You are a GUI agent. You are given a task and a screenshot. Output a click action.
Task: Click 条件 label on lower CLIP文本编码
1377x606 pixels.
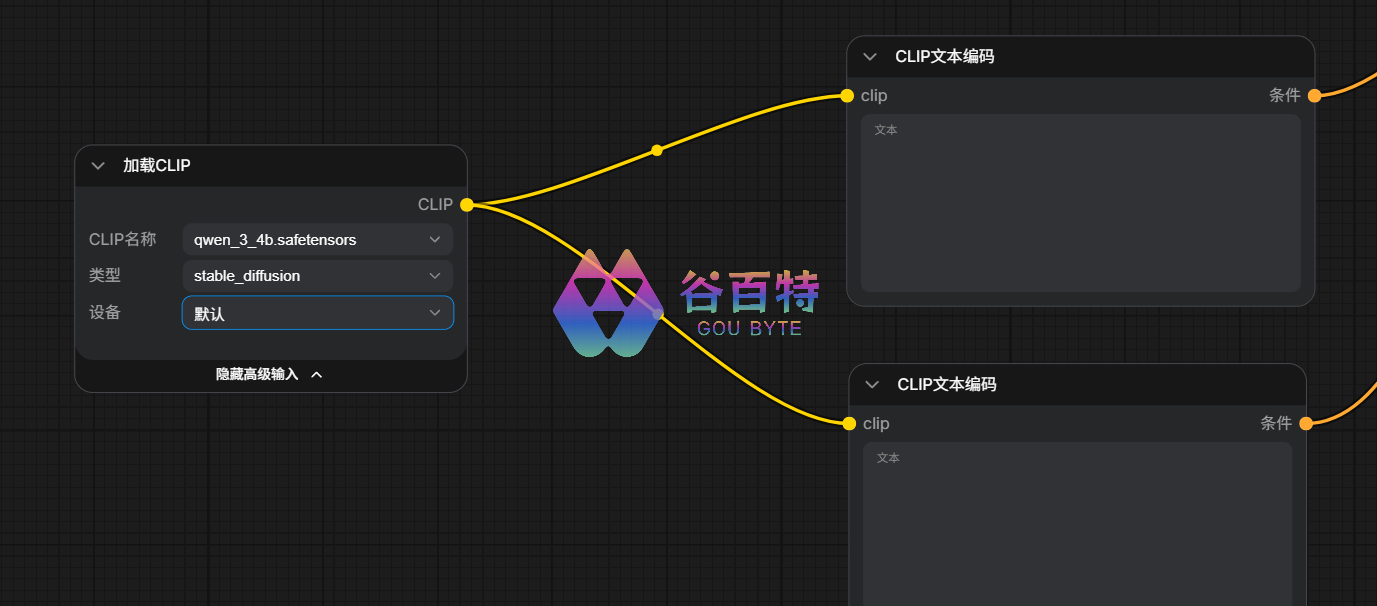click(1277, 424)
